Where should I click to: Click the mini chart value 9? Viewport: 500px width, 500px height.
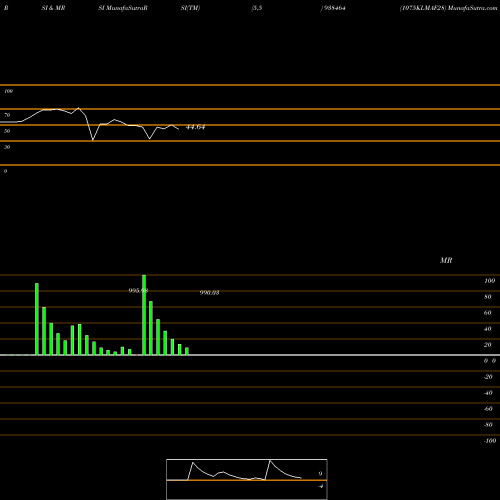pyautogui.click(x=320, y=474)
